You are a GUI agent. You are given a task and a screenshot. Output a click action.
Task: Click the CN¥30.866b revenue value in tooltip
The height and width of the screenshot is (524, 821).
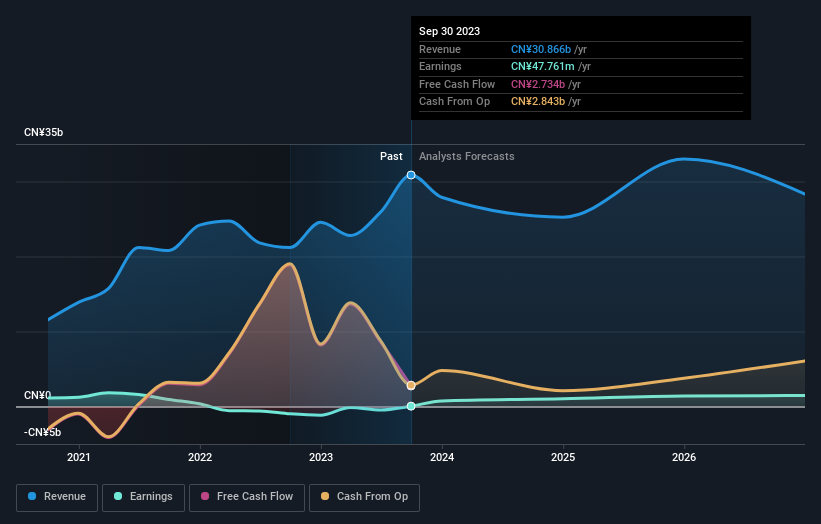[541, 49]
